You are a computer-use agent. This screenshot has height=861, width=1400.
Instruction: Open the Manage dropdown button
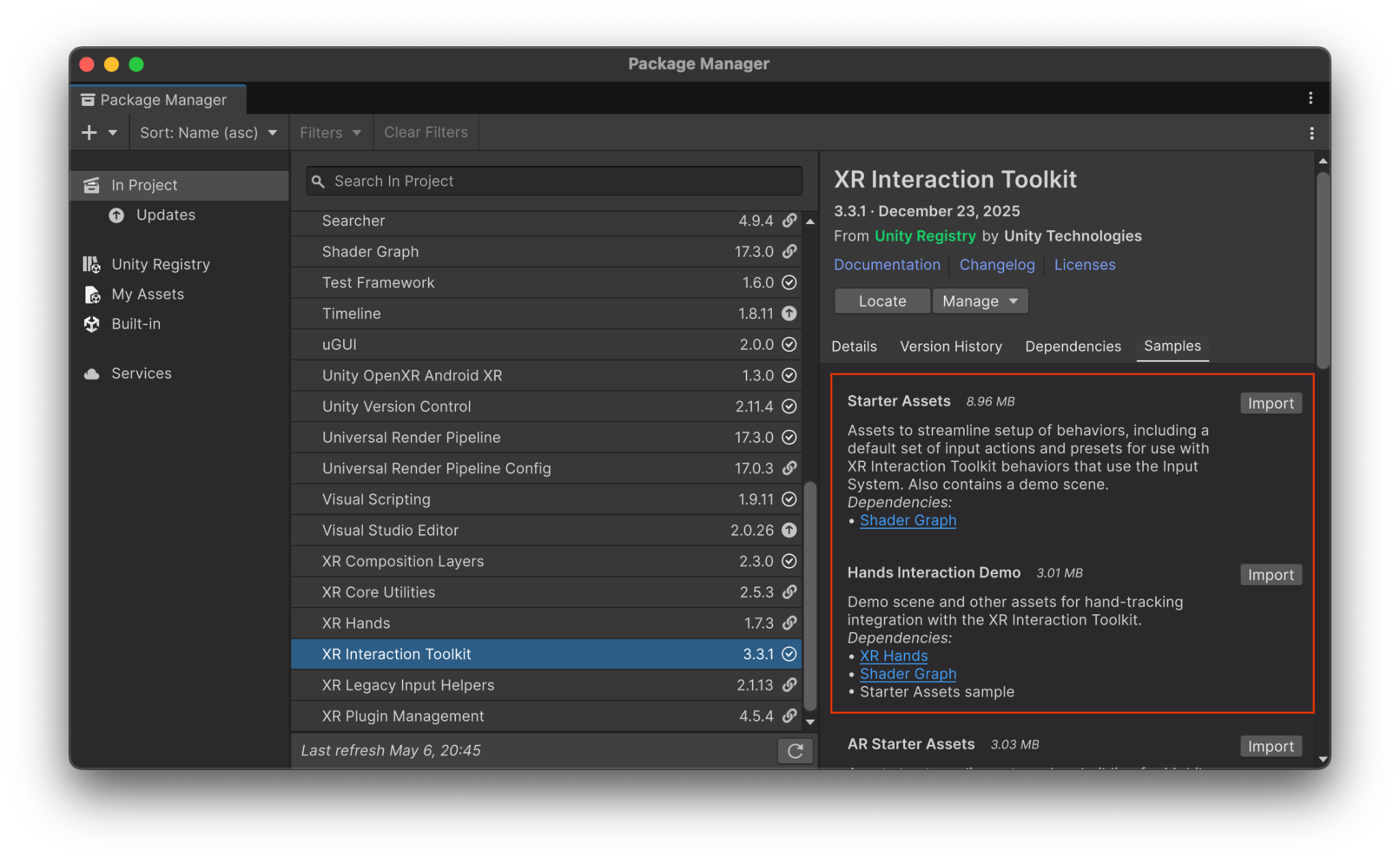pos(980,301)
